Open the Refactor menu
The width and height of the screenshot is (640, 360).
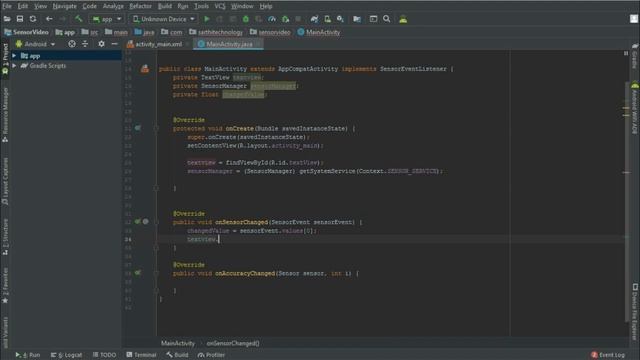[140, 6]
